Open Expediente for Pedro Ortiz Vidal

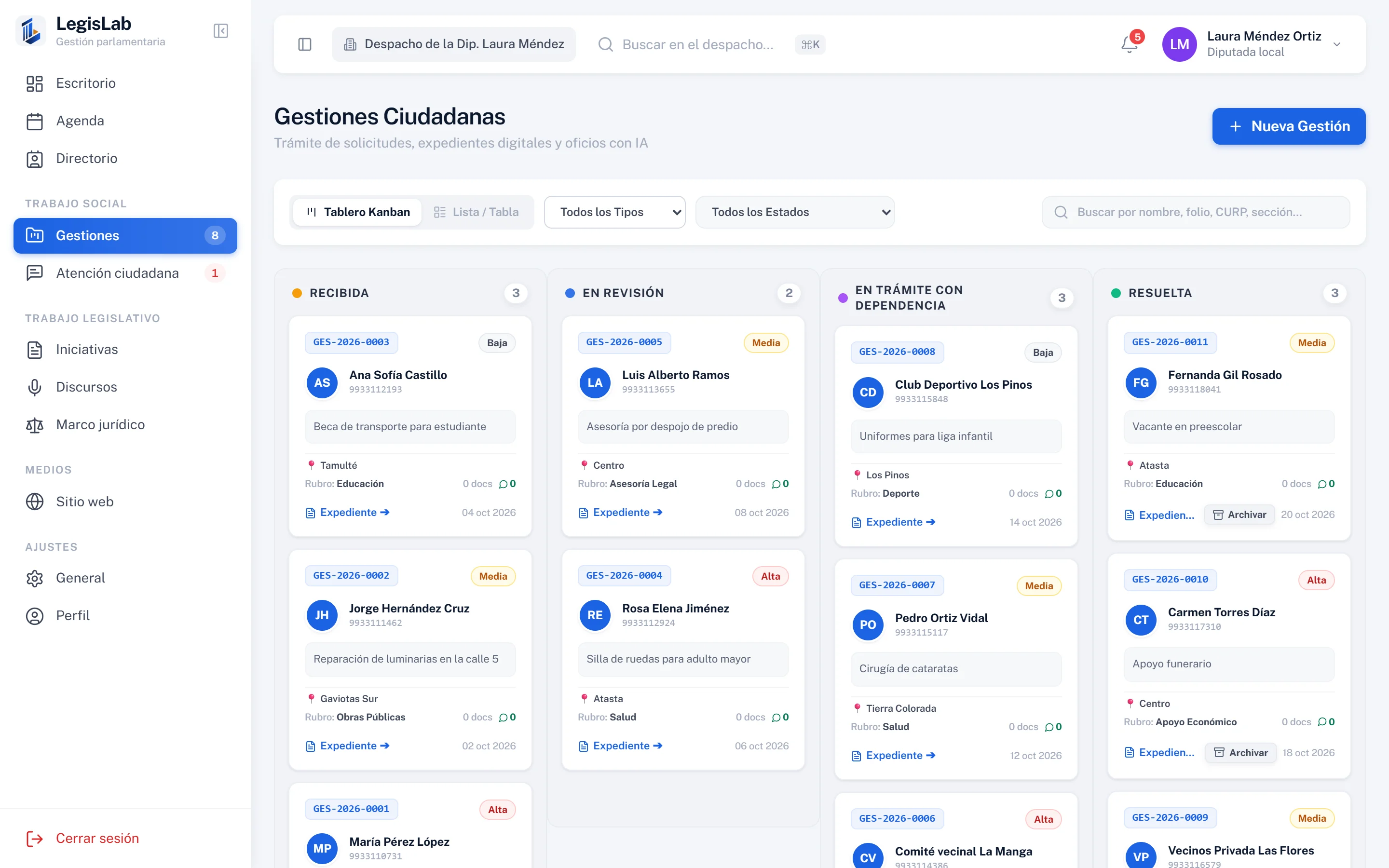pos(894,756)
